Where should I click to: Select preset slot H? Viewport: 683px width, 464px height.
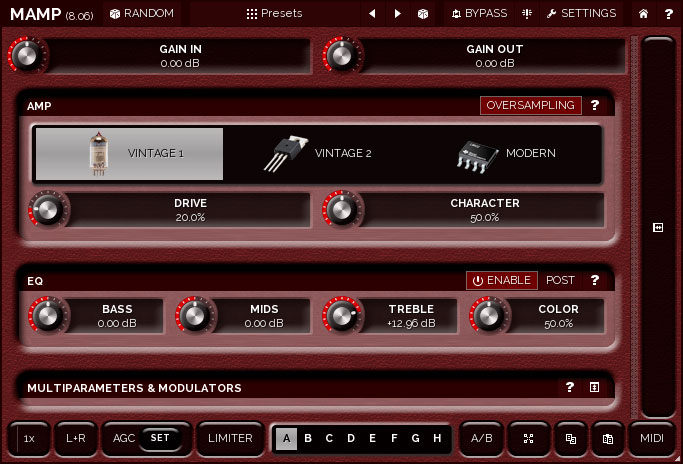(437, 438)
